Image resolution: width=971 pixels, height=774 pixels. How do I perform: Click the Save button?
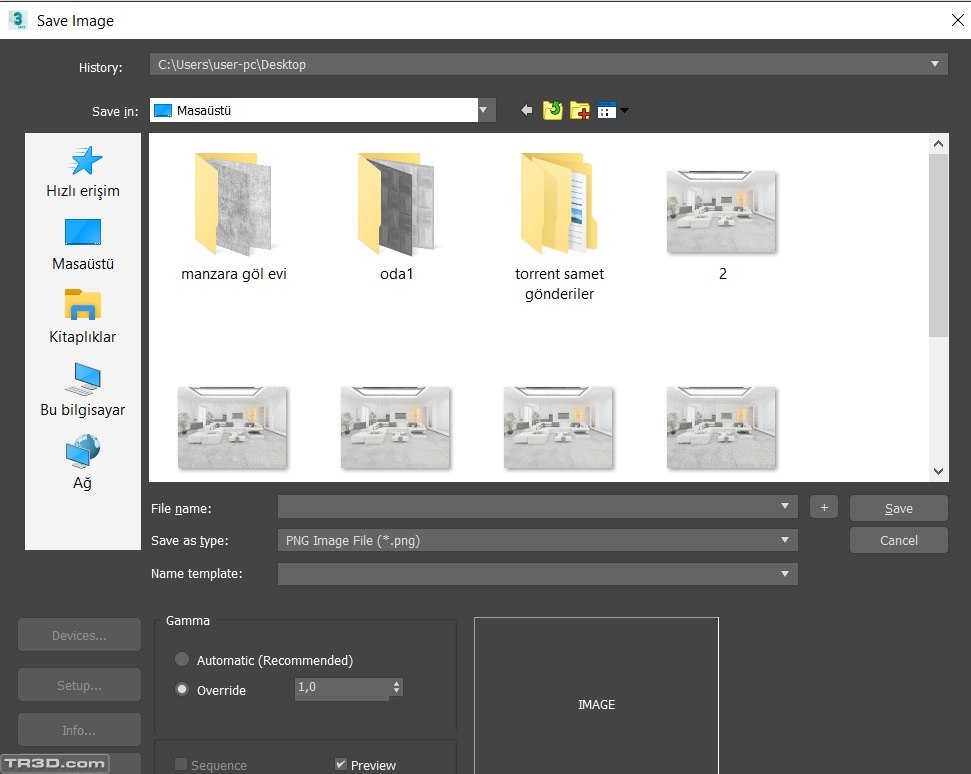tap(898, 508)
